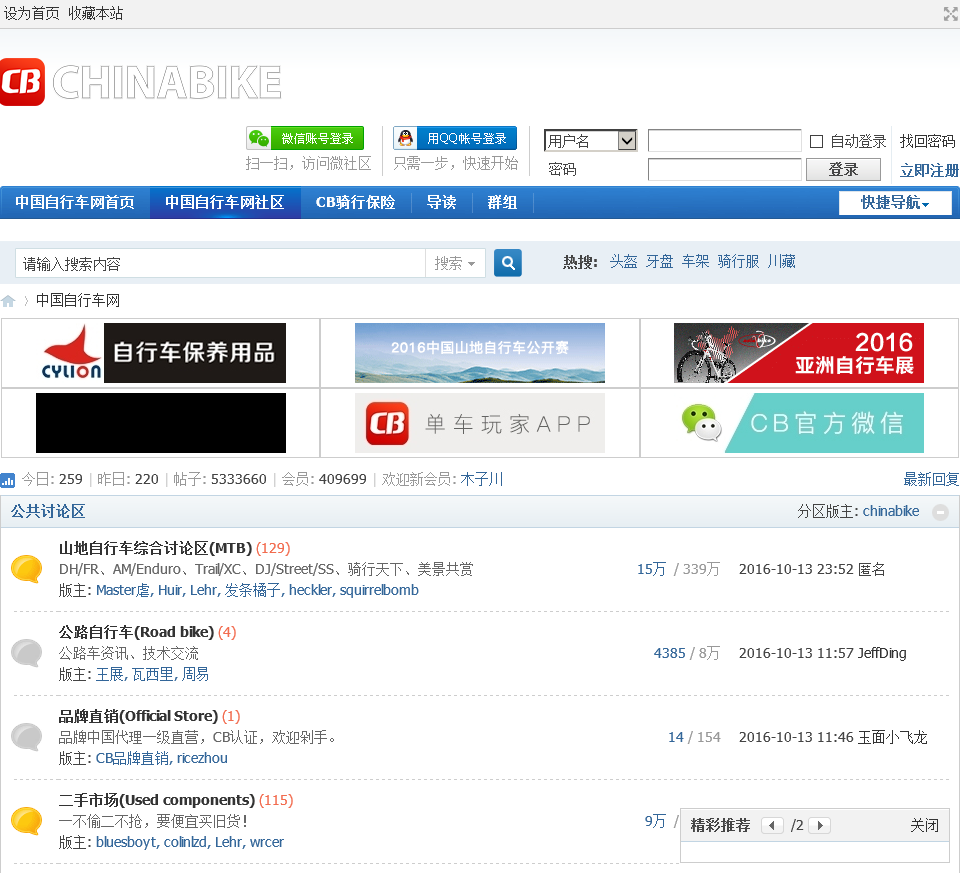
Task: Open last post 2016-10-13 11:46 玉面小飞龙
Action: pyautogui.click(x=833, y=737)
